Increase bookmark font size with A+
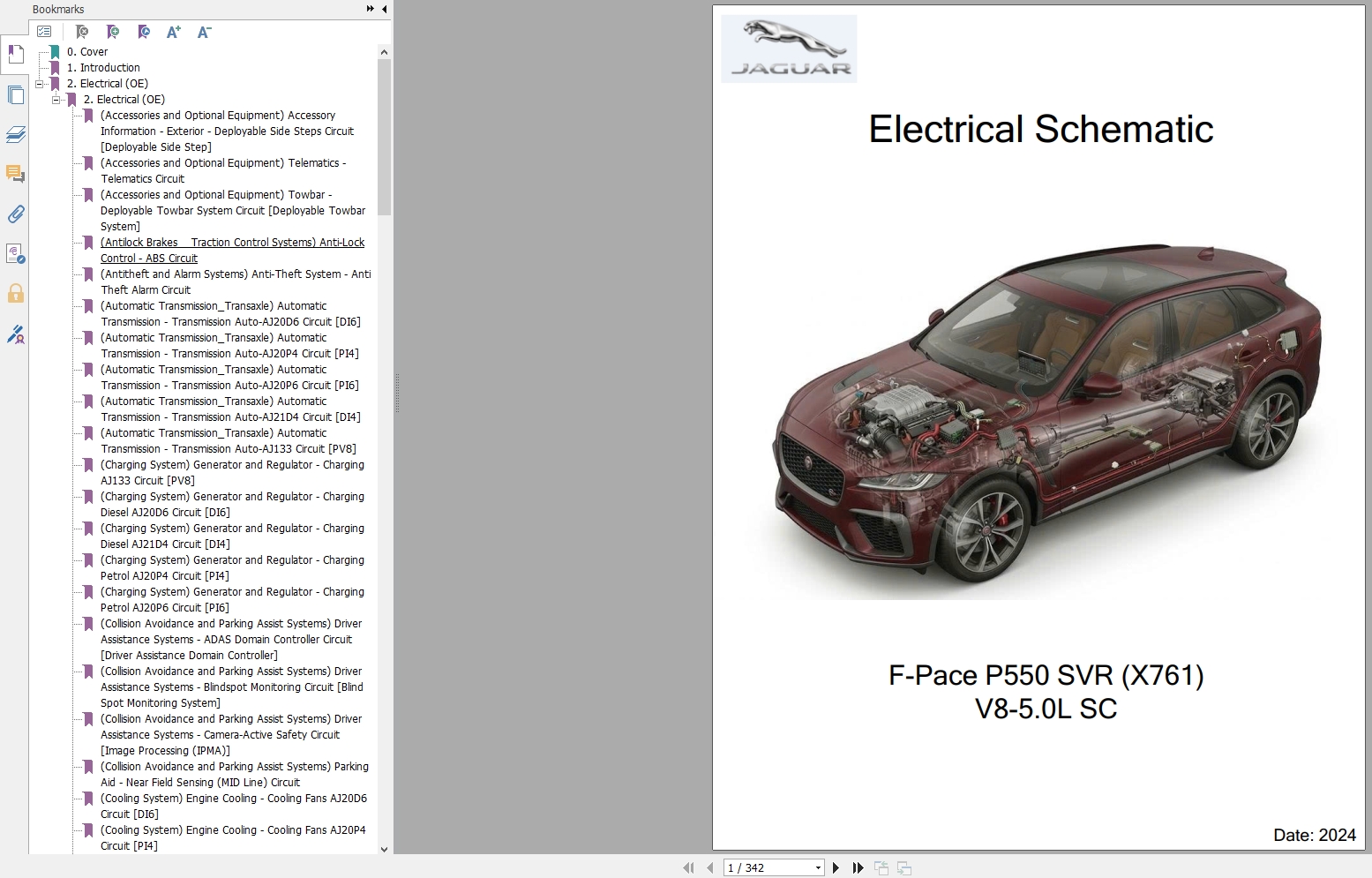 tap(174, 32)
